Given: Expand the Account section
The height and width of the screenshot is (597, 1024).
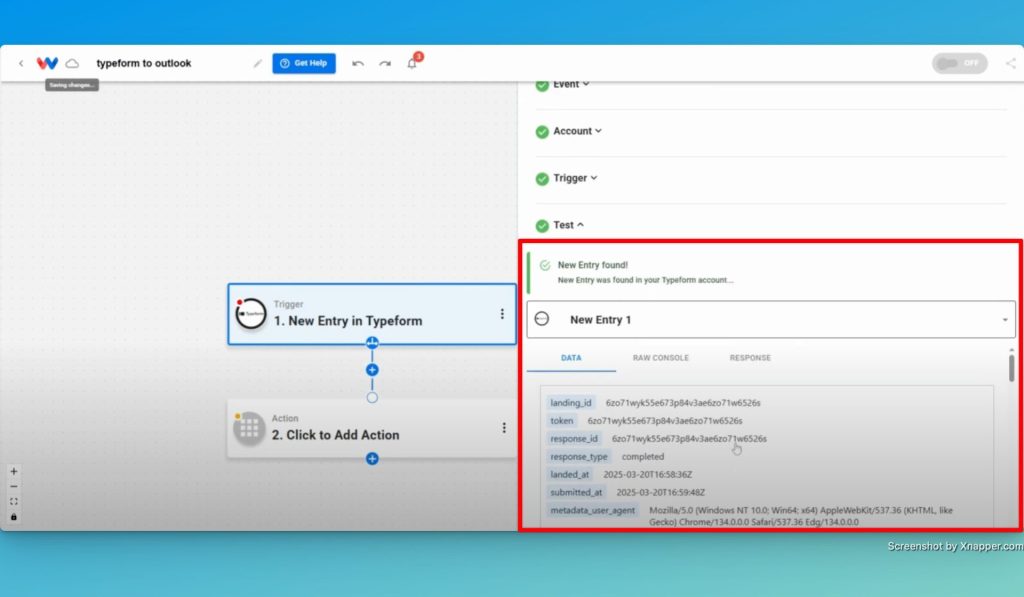Looking at the screenshot, I should click(x=577, y=131).
